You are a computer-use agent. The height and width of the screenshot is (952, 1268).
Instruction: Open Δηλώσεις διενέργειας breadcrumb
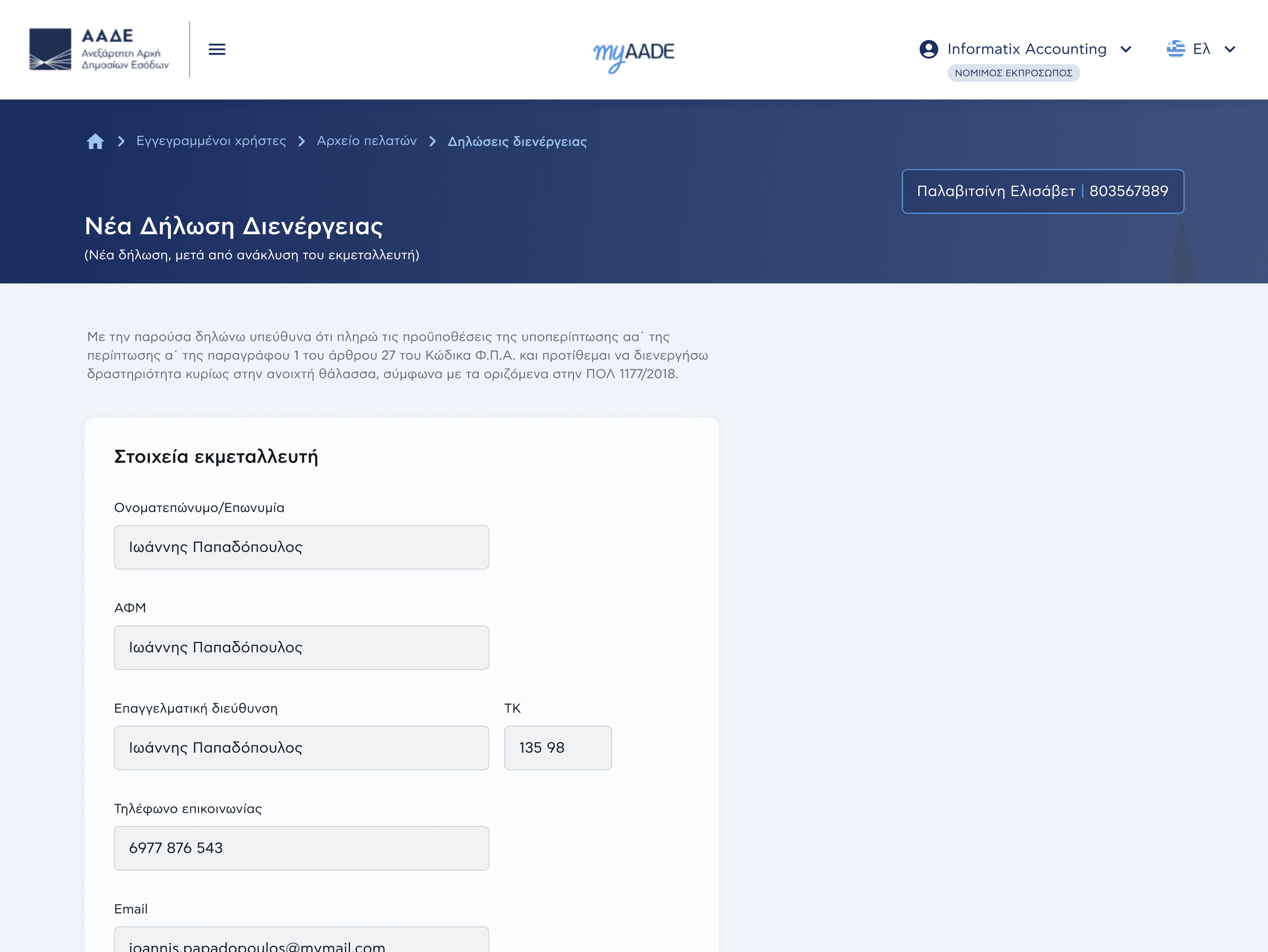[517, 141]
